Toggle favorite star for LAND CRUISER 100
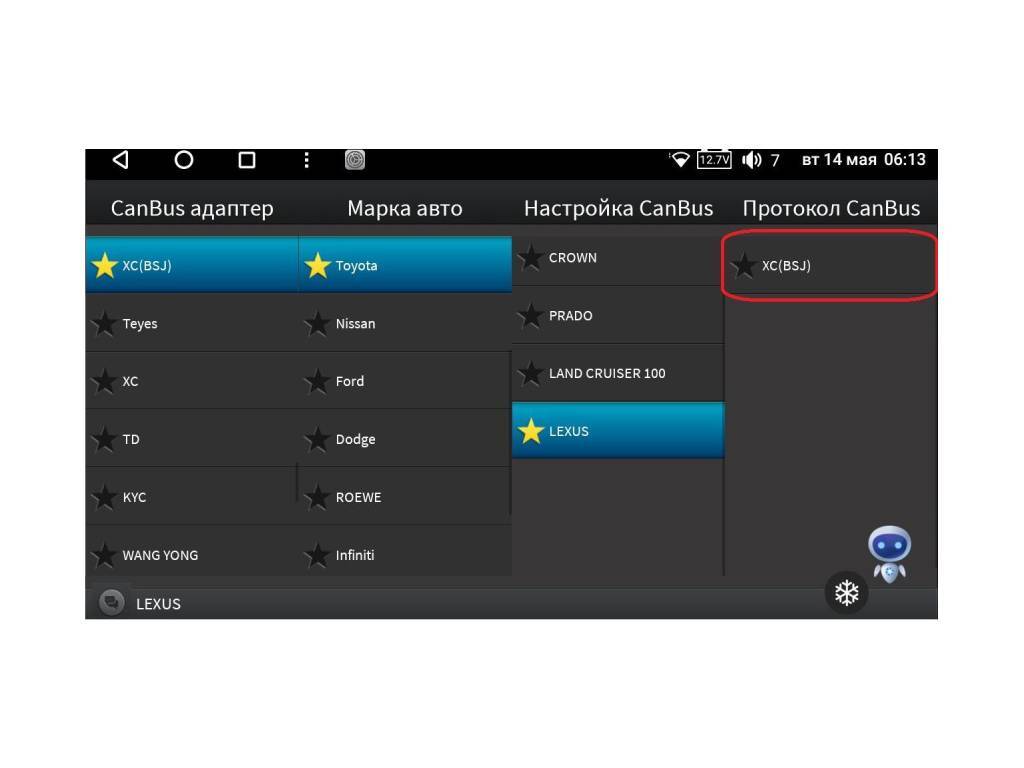Screen dimensions: 1024x768 click(531, 374)
